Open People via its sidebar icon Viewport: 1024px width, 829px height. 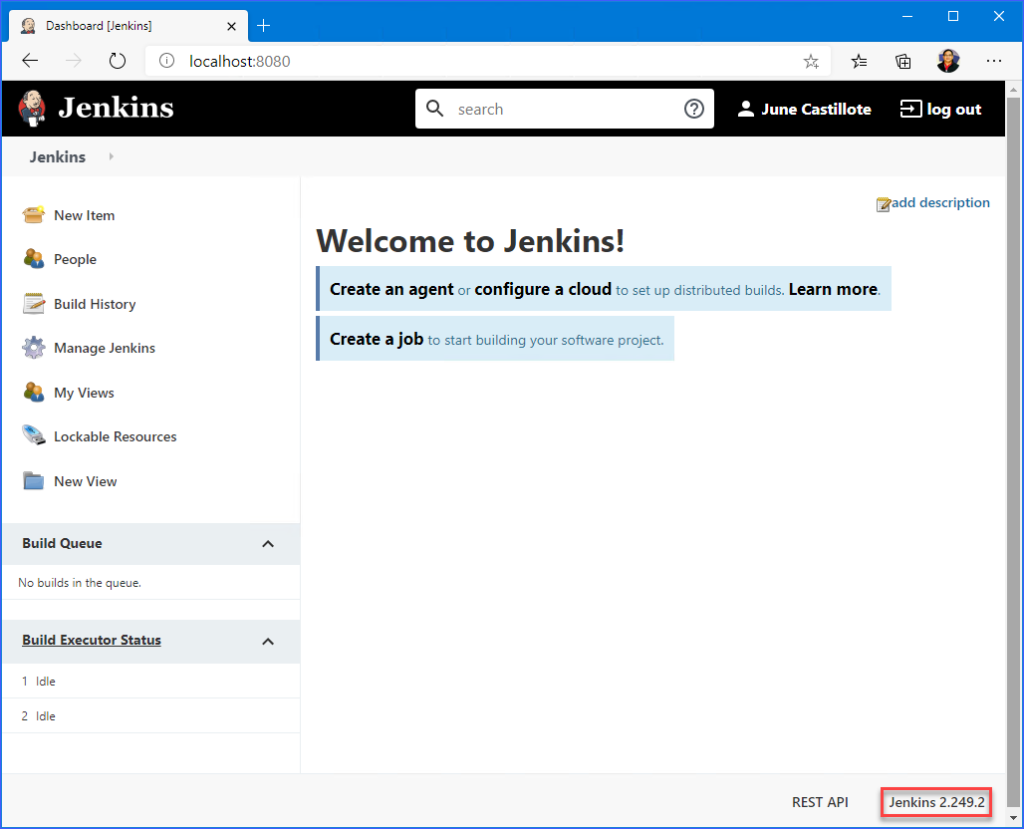(34, 259)
